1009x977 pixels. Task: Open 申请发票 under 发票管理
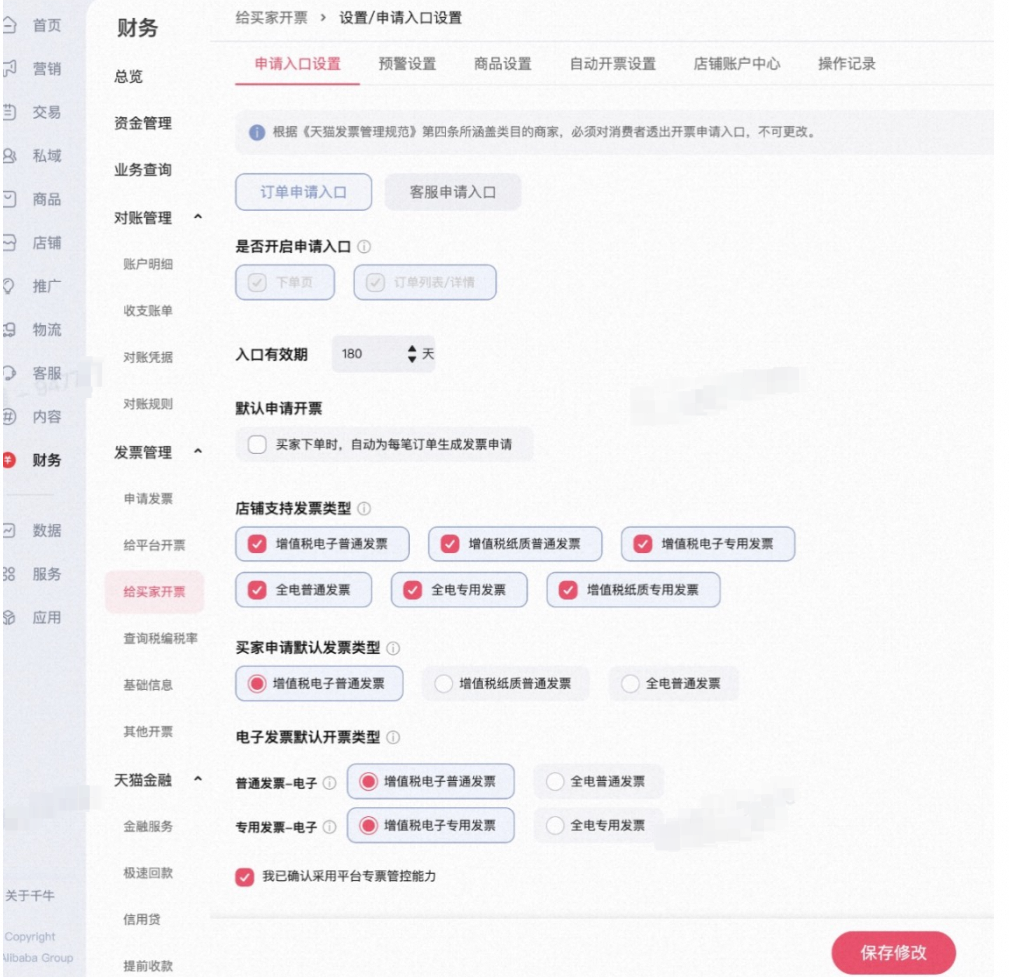148,498
